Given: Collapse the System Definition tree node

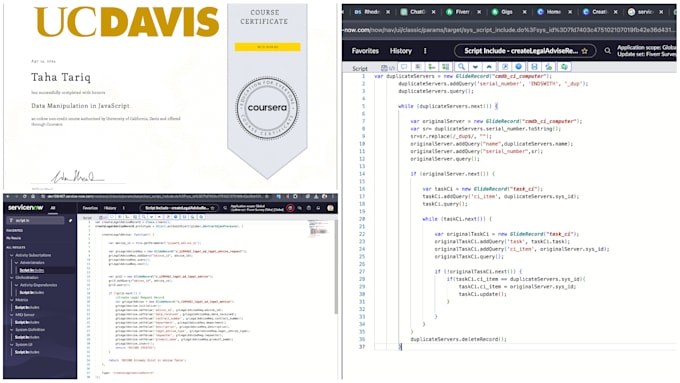Looking at the screenshot, I should [x=12, y=330].
